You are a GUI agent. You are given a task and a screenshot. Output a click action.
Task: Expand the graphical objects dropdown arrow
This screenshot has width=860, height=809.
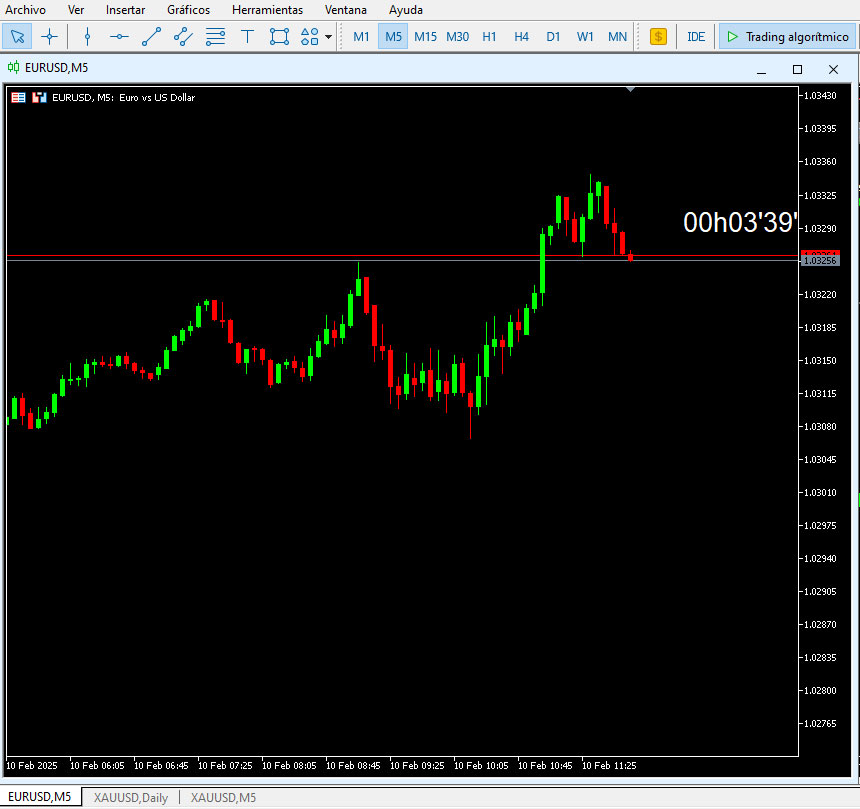[x=329, y=37]
